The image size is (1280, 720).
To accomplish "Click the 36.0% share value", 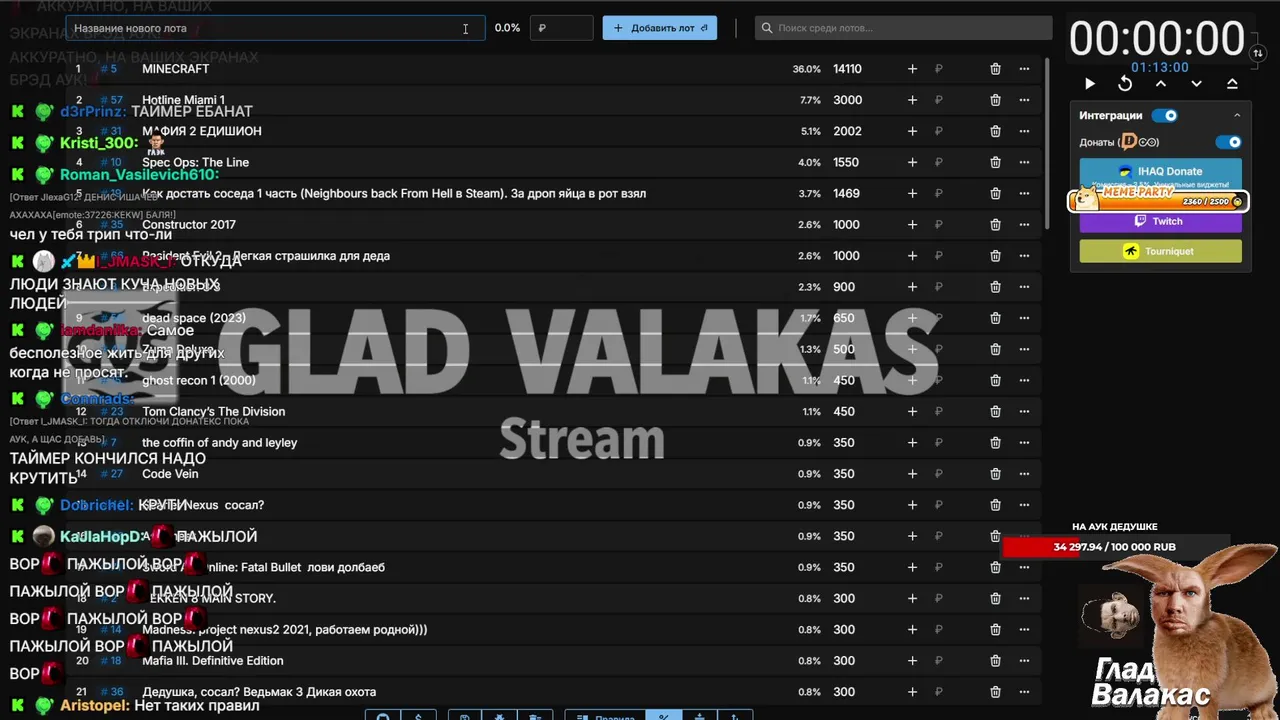I will 806,69.
